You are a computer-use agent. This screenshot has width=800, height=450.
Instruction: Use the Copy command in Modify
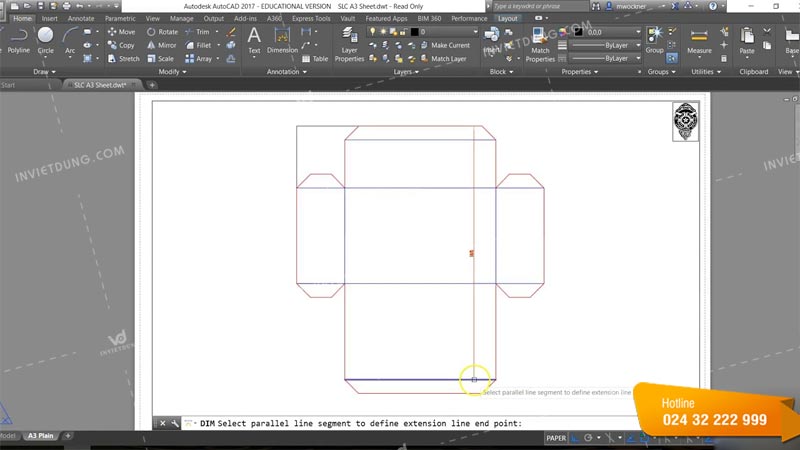[x=121, y=45]
